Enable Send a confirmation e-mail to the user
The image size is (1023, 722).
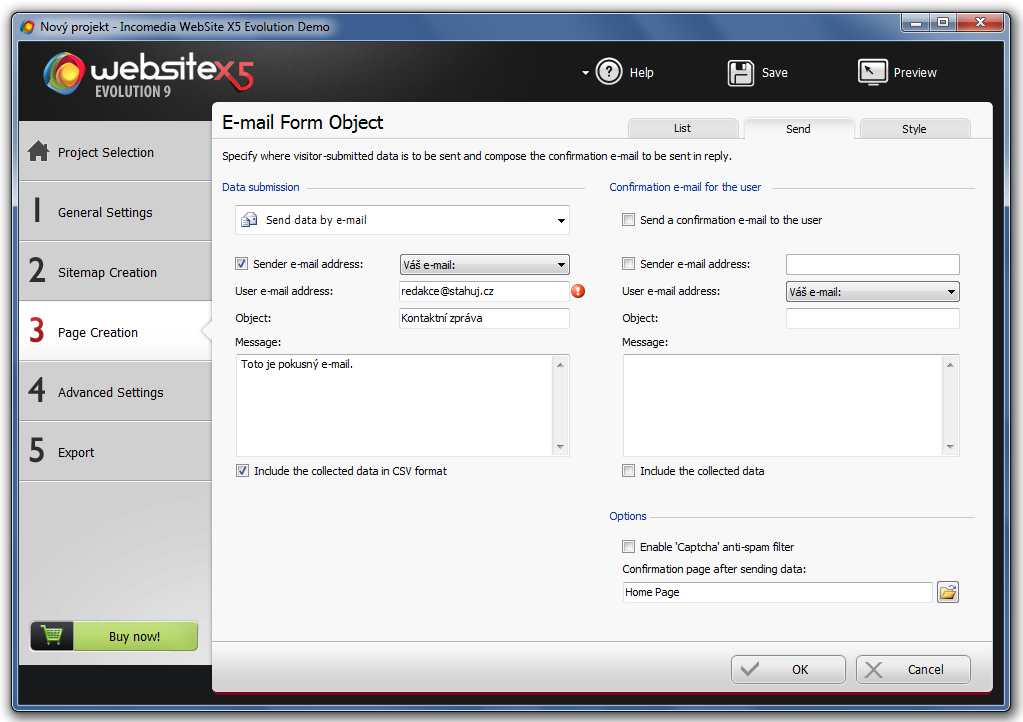coord(628,220)
